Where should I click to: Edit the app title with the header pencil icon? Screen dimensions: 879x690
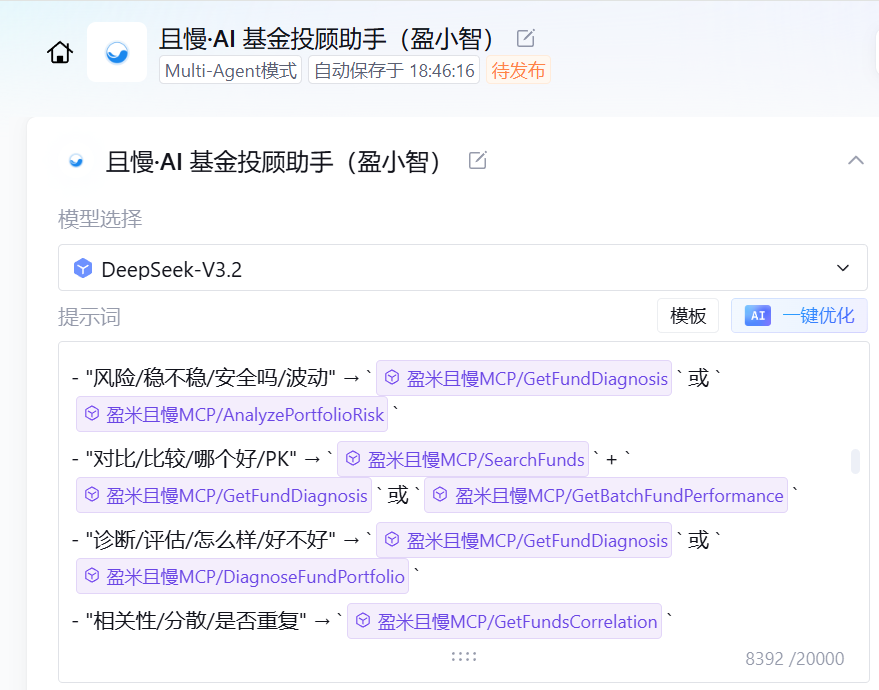click(x=525, y=38)
